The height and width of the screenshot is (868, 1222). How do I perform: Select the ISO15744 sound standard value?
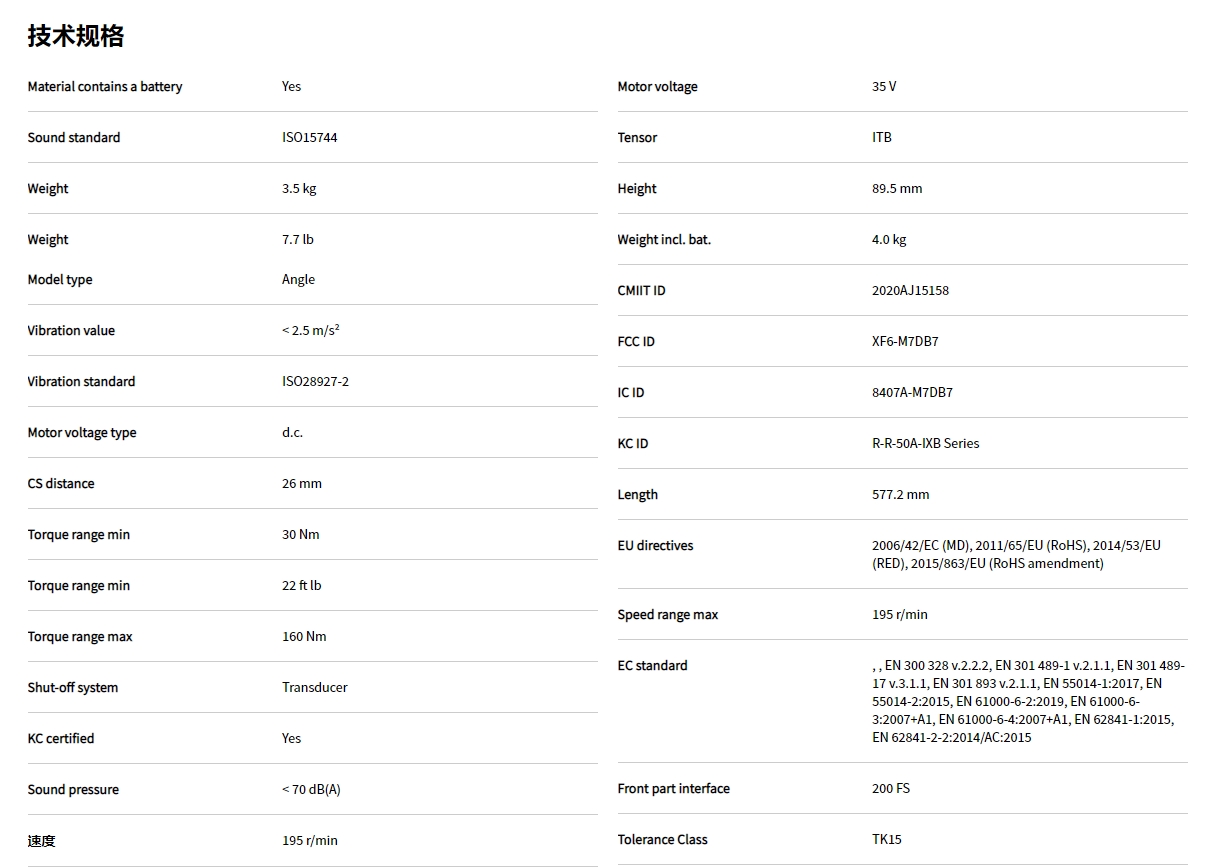click(x=309, y=138)
